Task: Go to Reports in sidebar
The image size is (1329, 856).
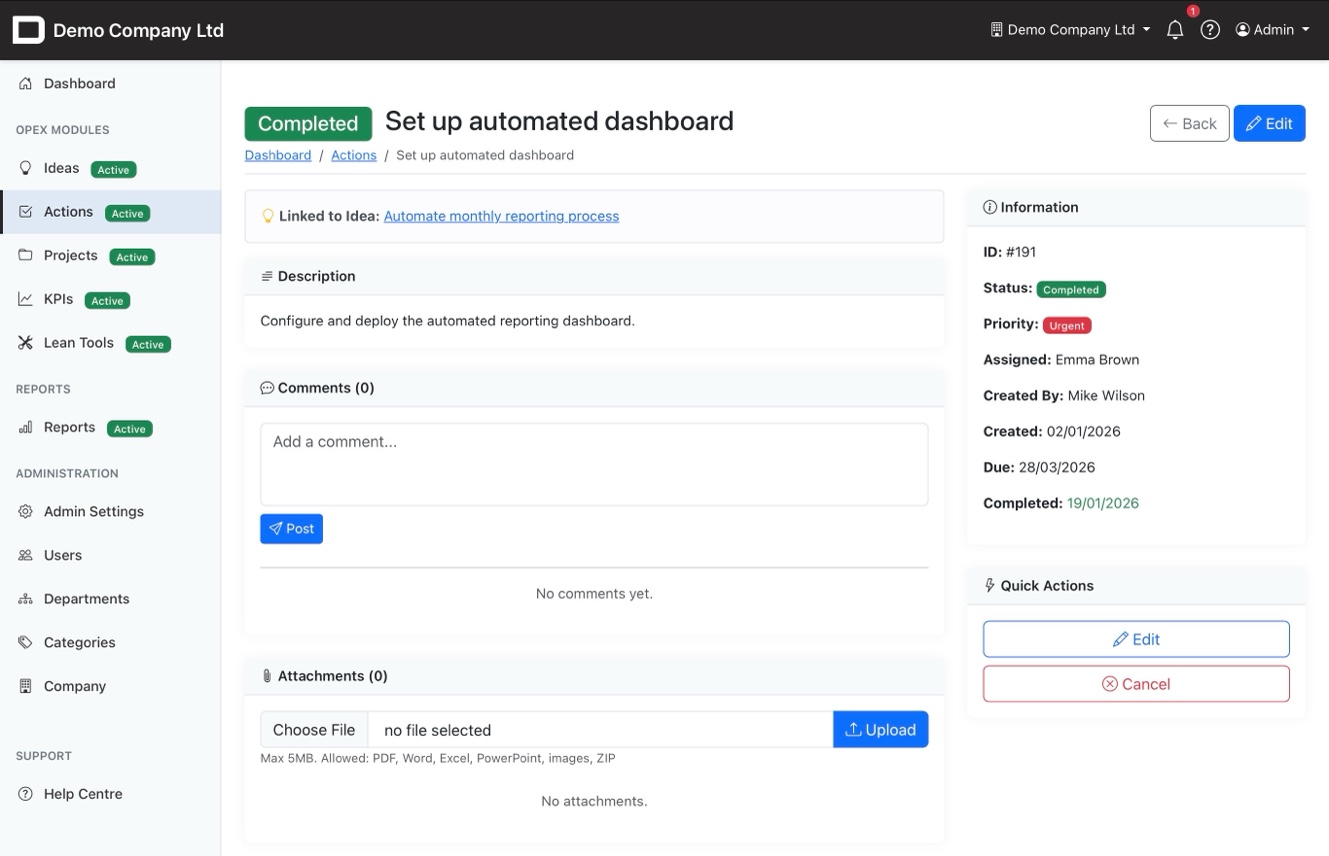Action: point(69,427)
